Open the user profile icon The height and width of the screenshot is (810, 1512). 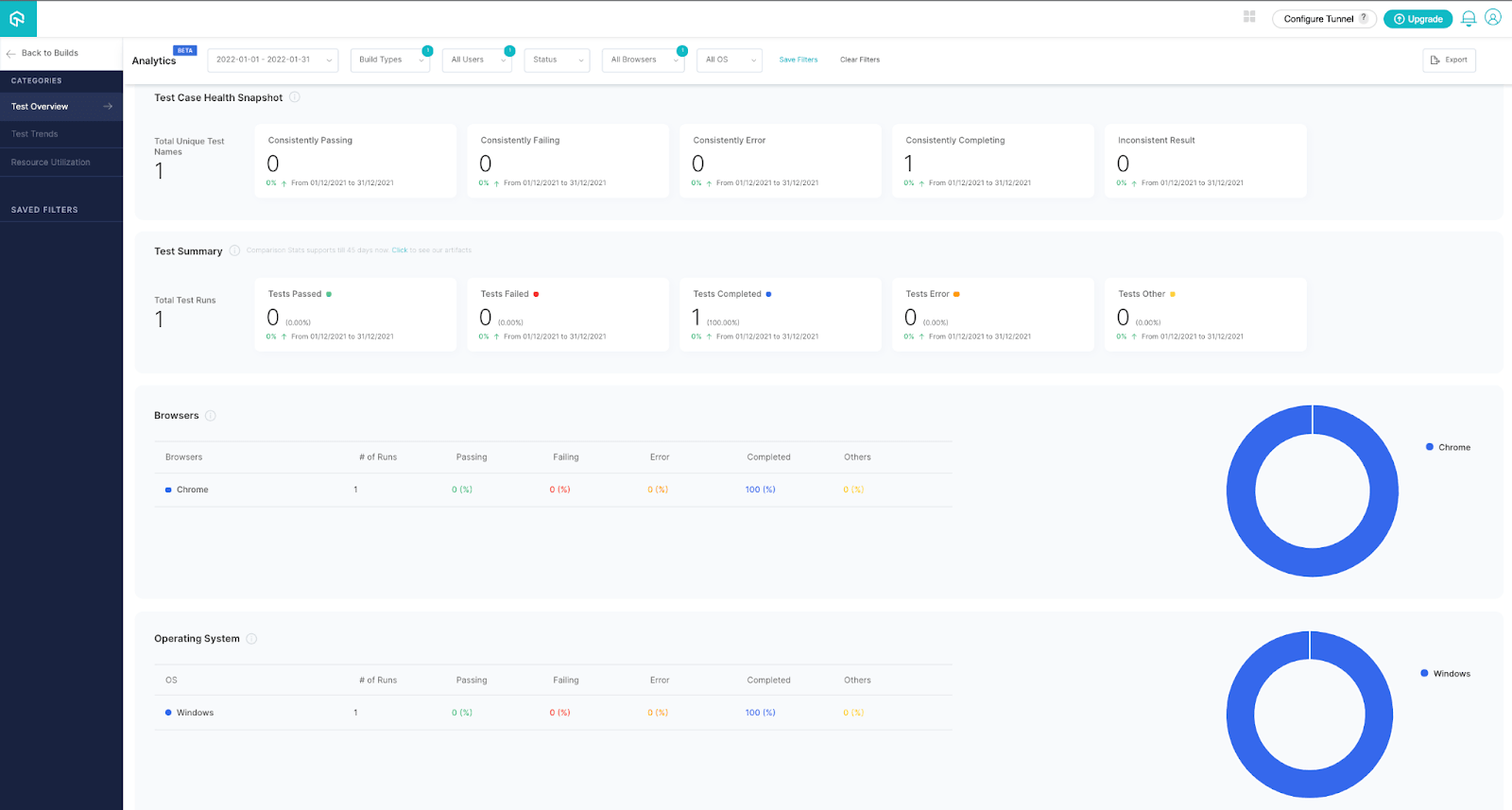1493,18
